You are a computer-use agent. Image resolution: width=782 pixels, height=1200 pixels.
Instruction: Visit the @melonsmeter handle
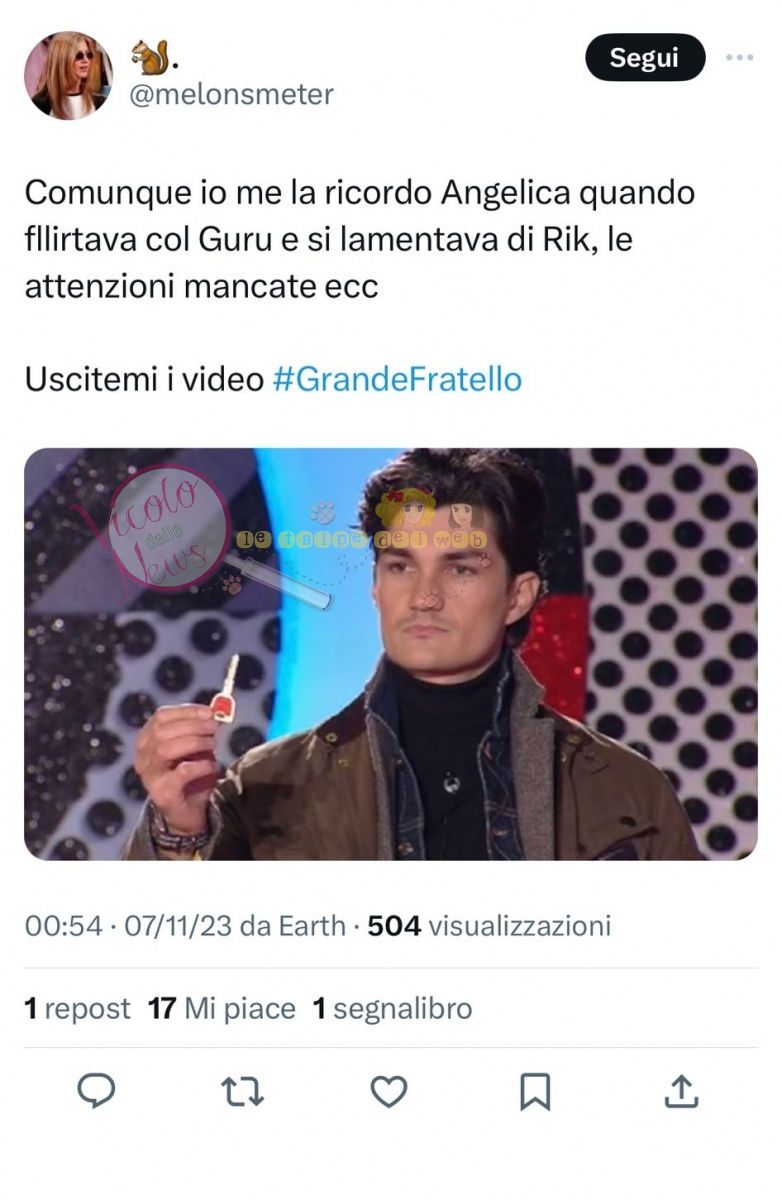tap(232, 94)
